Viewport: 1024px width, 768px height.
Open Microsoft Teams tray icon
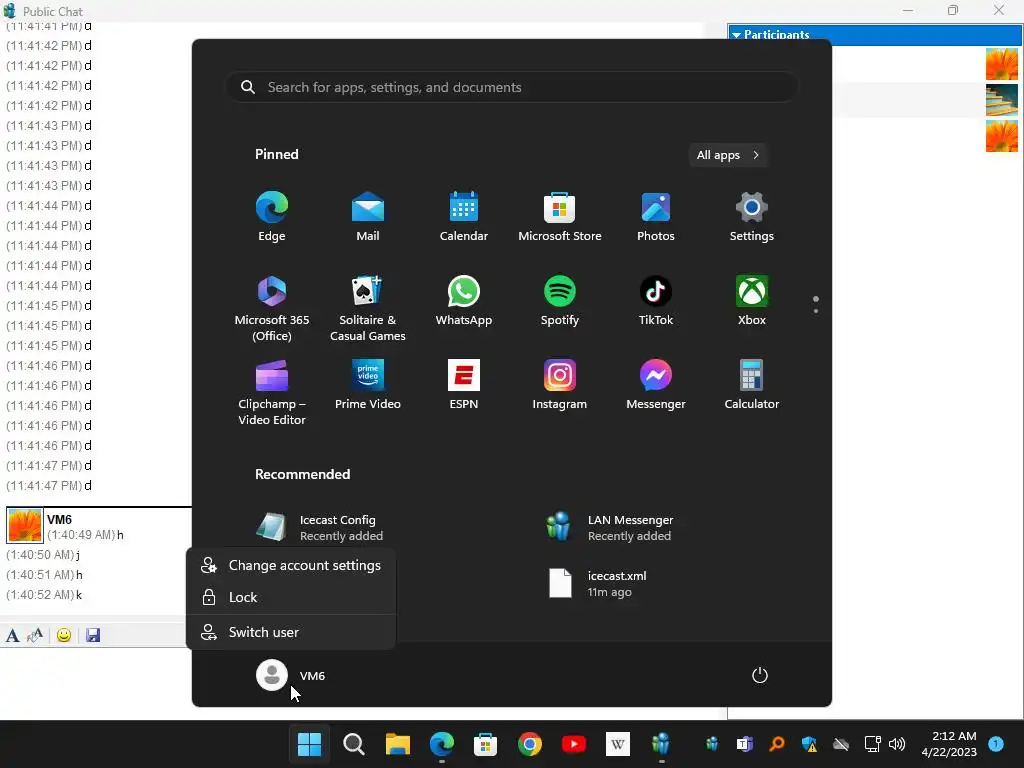[x=744, y=744]
